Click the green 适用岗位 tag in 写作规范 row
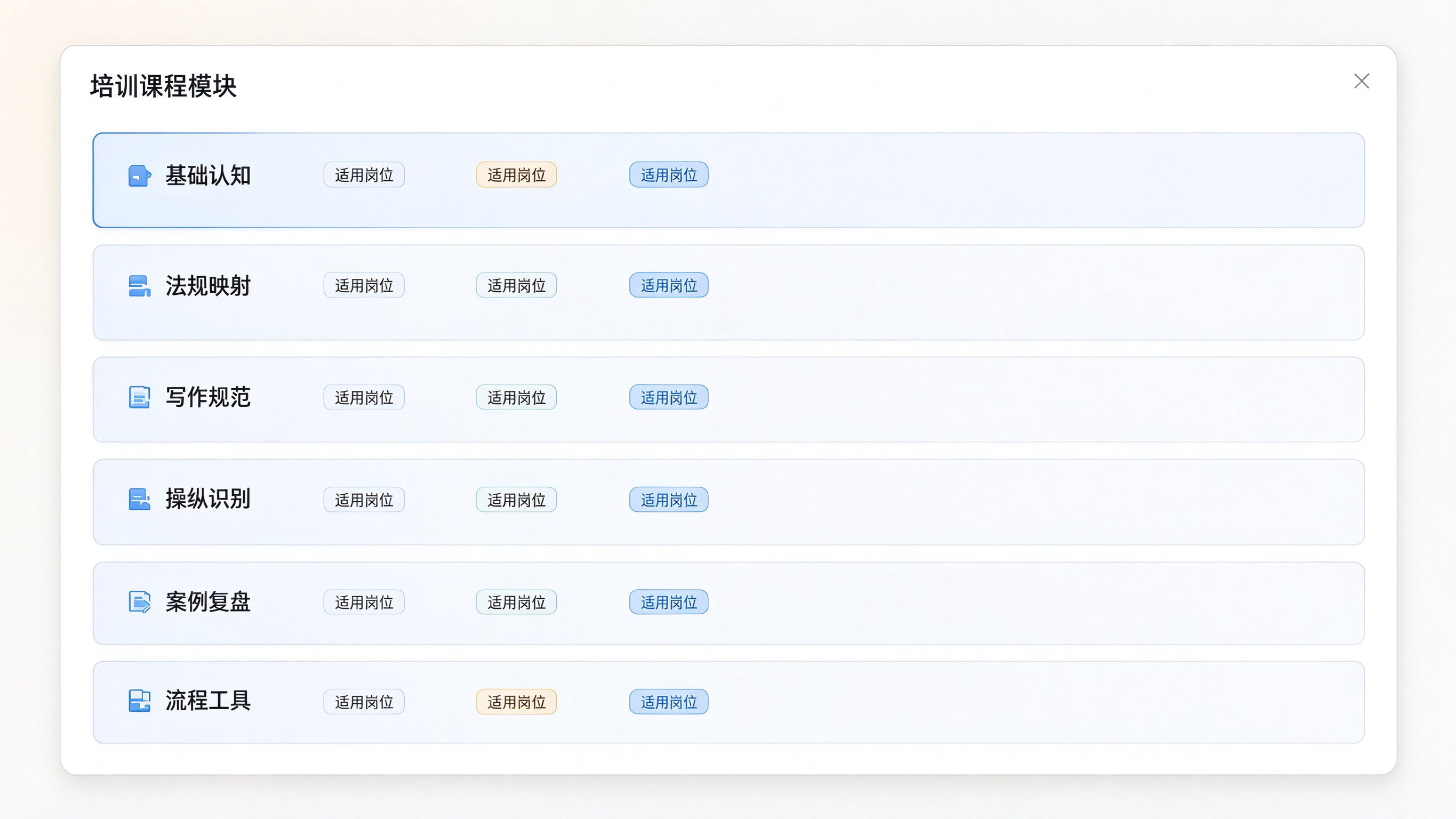This screenshot has height=819, width=1456. pyautogui.click(x=517, y=397)
